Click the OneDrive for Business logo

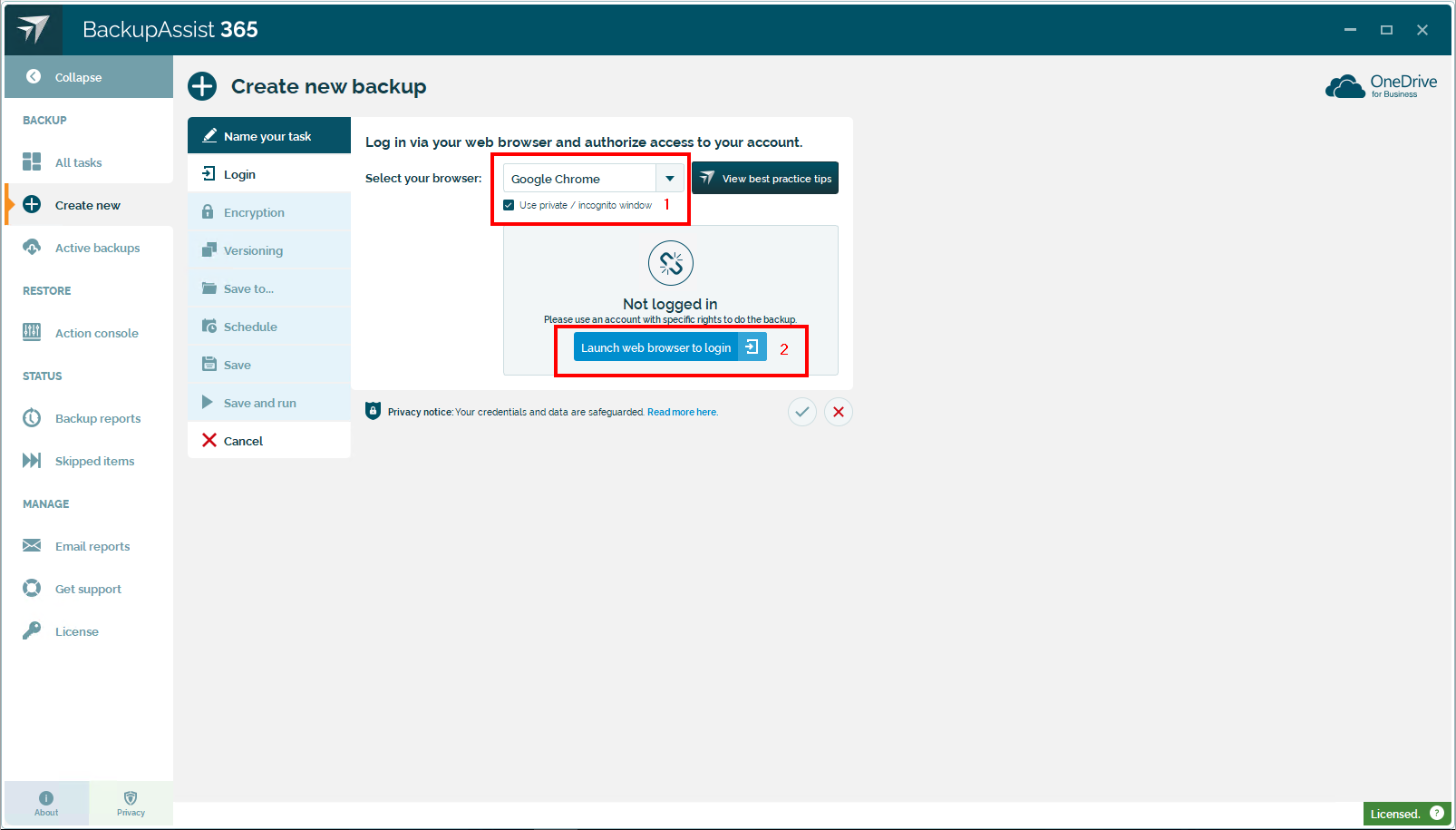[1382, 86]
